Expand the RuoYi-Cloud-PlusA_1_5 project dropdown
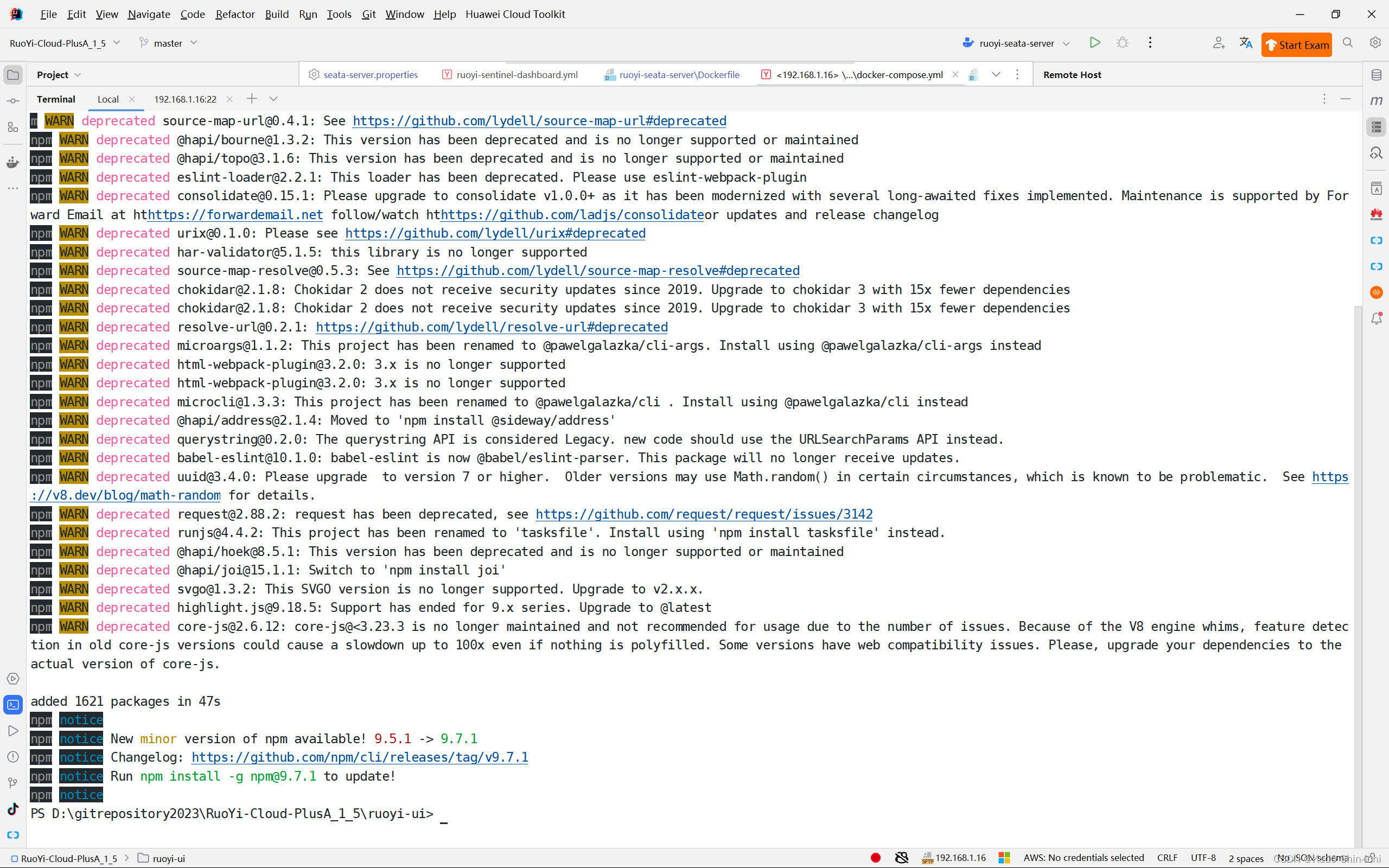The height and width of the screenshot is (868, 1389). point(65,43)
